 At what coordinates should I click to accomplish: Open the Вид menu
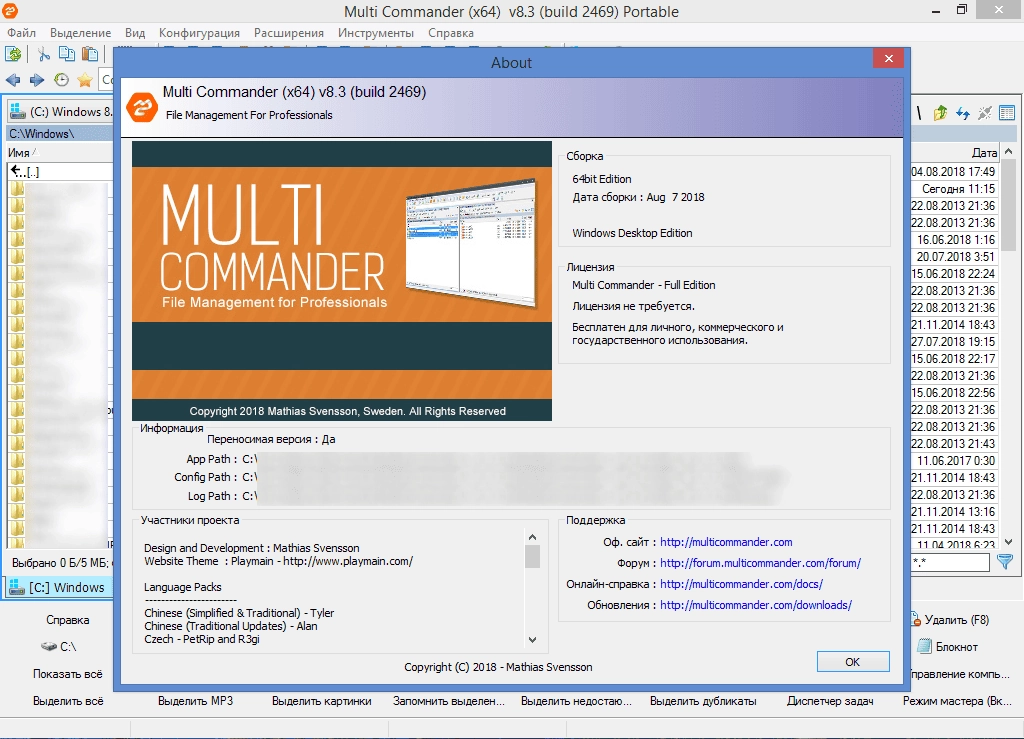tap(135, 33)
